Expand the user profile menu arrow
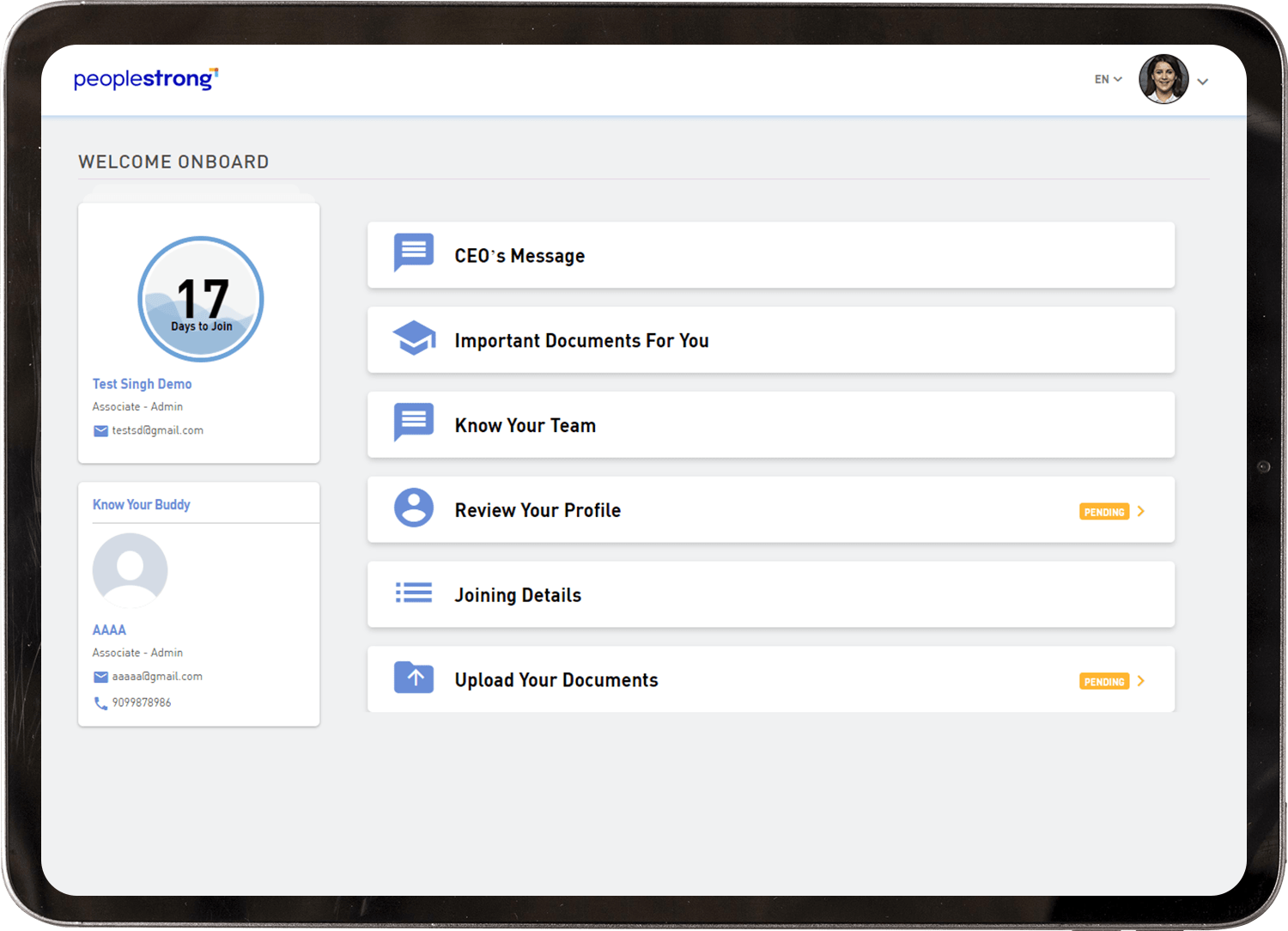 1203,82
